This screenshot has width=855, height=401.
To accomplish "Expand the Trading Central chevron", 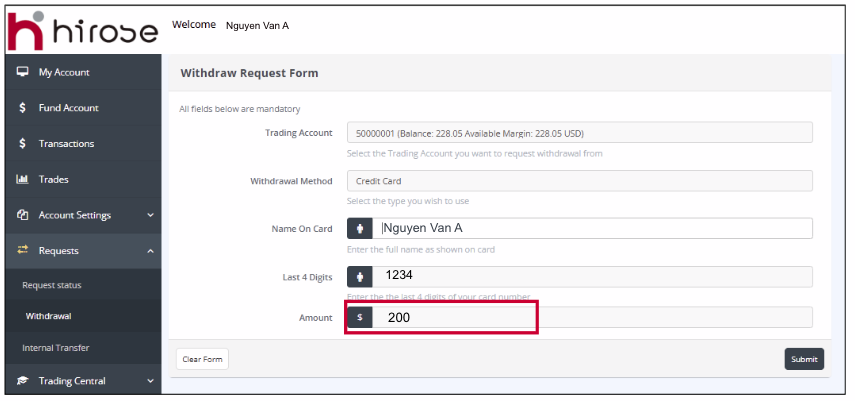I will [x=150, y=381].
